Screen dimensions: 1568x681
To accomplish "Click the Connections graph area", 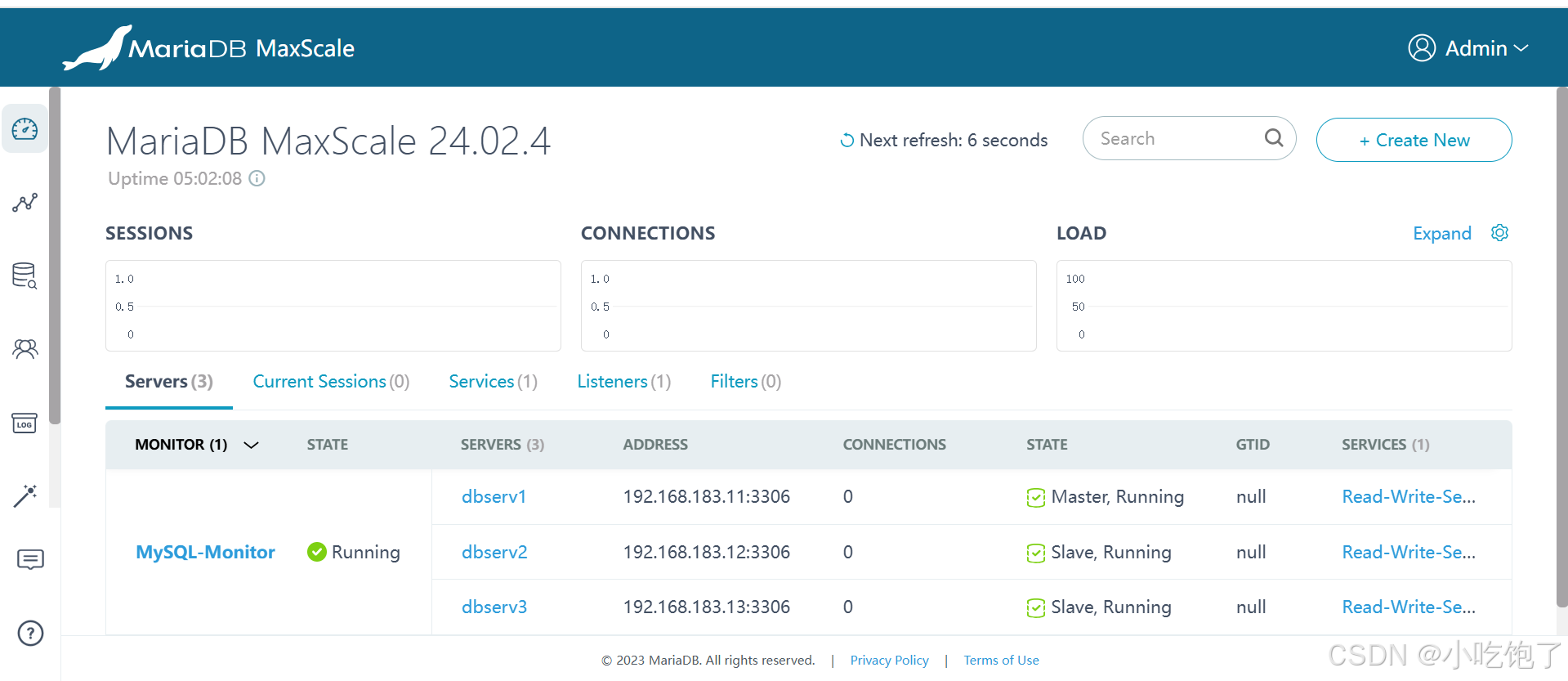I will (x=809, y=306).
